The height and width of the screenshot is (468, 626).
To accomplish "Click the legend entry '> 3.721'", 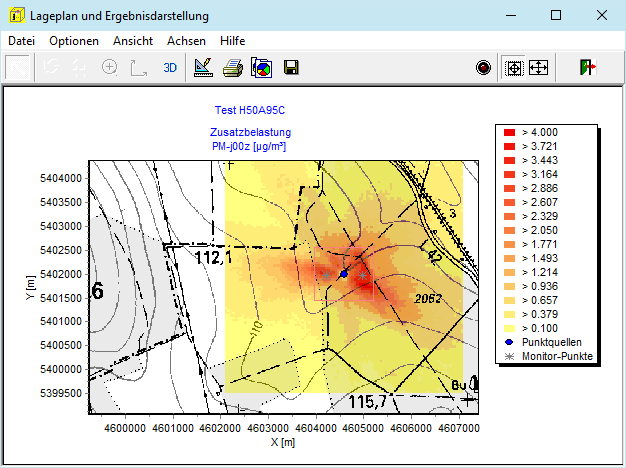I will click(x=539, y=146).
